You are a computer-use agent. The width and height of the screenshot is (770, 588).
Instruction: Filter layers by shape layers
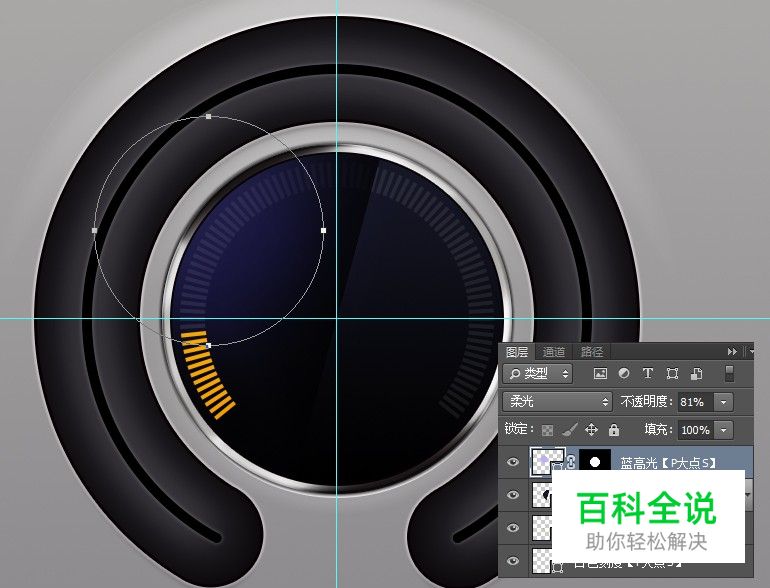(672, 374)
